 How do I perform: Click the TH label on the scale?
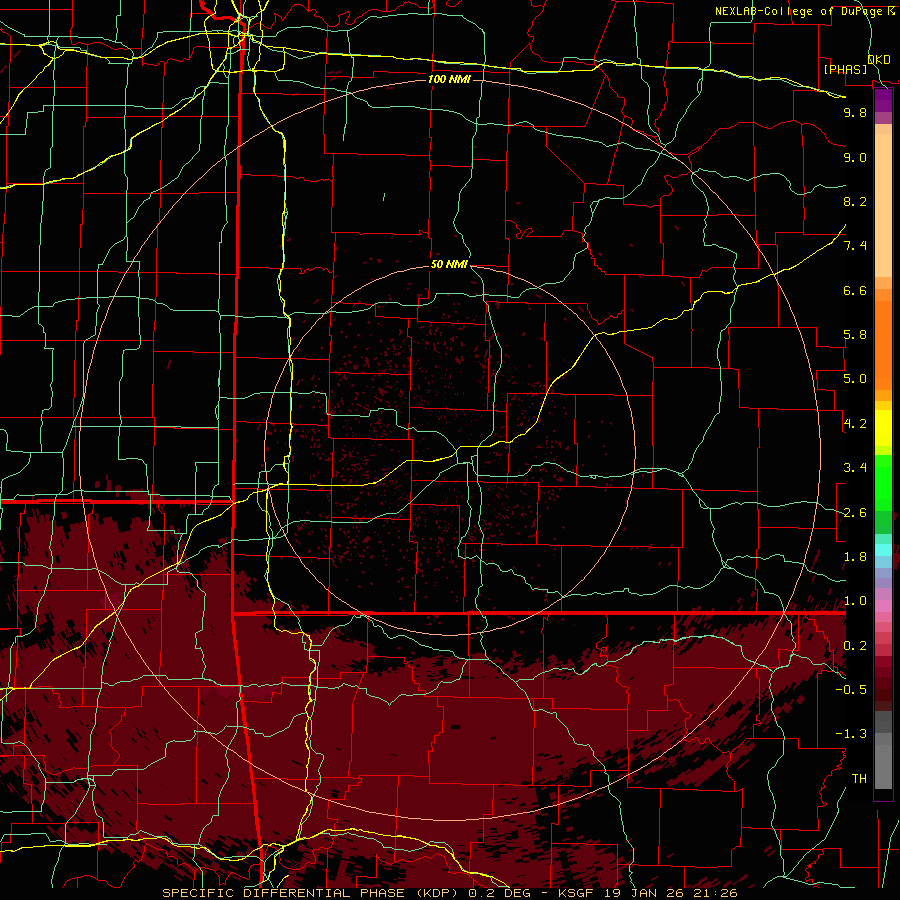(x=859, y=778)
